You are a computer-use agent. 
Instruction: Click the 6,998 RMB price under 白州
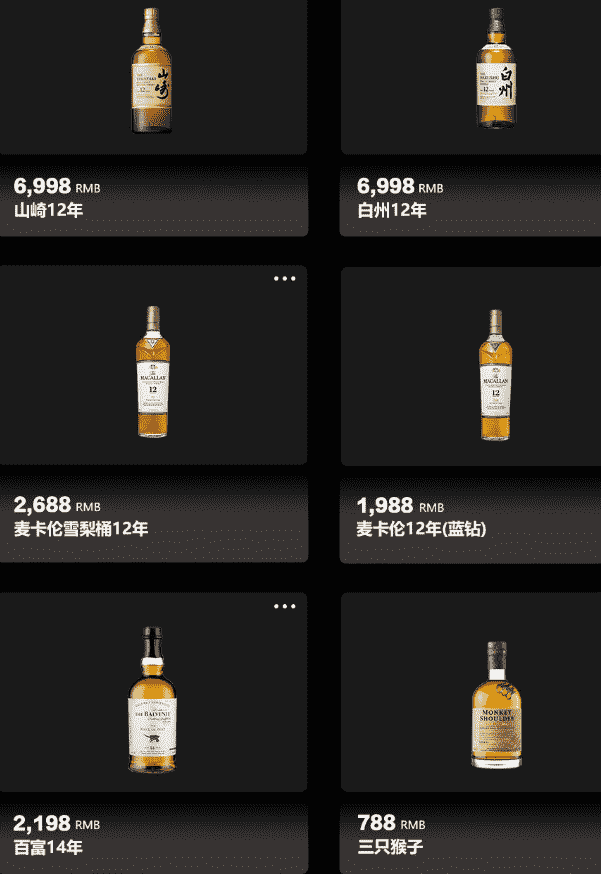pyautogui.click(x=400, y=186)
